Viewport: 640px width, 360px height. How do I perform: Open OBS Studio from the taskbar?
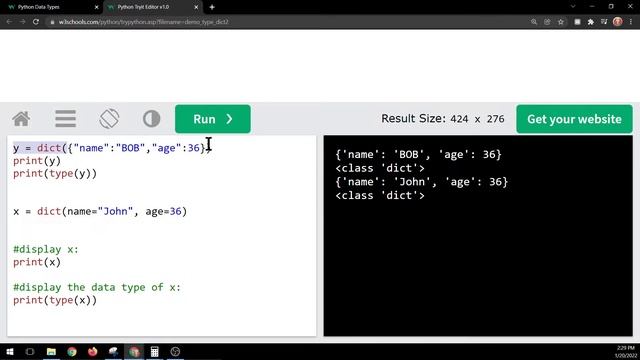(176, 351)
